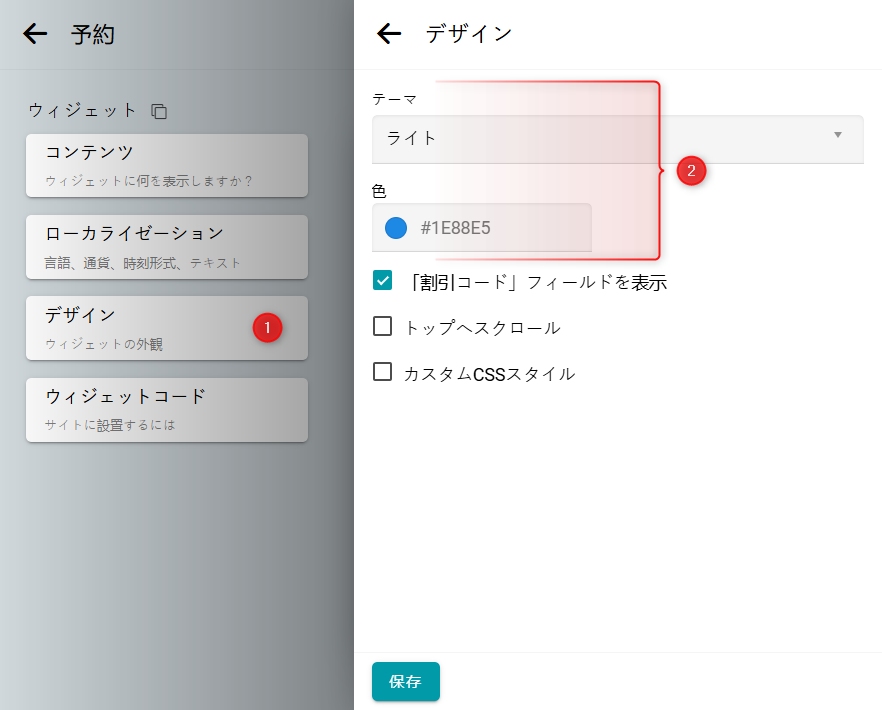Open the コンテンツ widget section
Viewport: 882px width, 710px height.
tap(167, 165)
